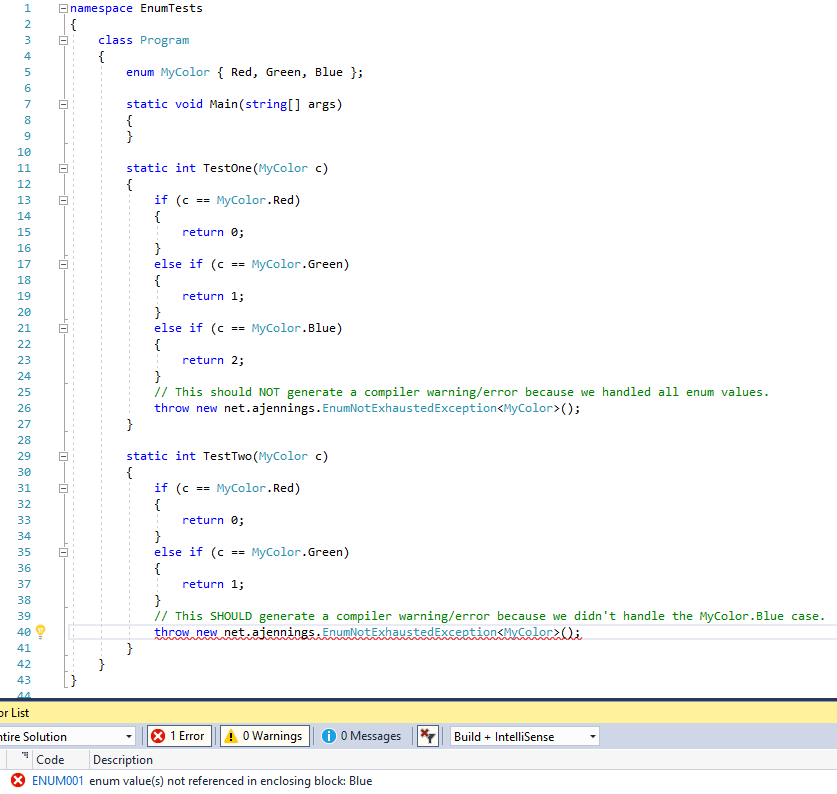This screenshot has height=794, width=837.
Task: Collapse the TestTwo method block
Action: point(64,457)
